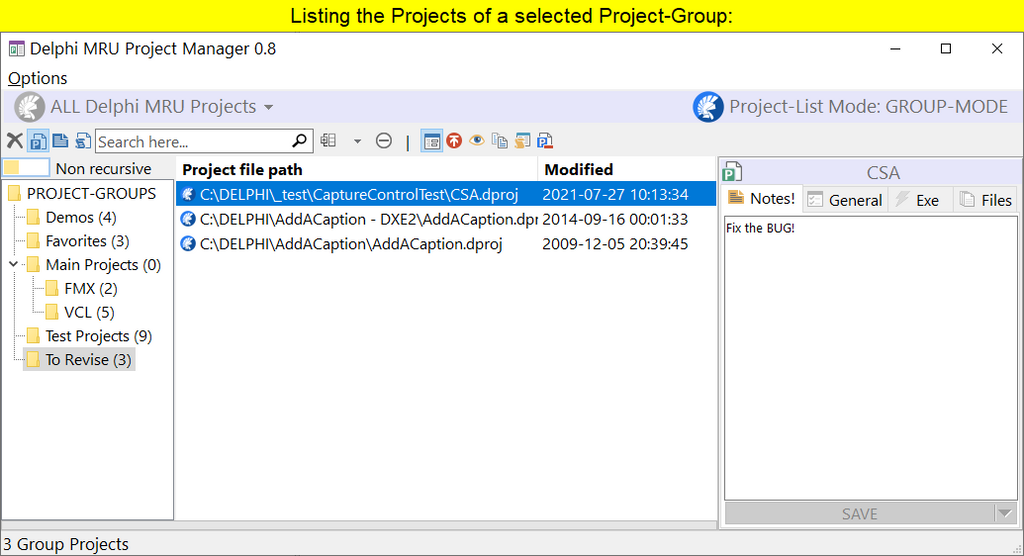The image size is (1024, 556).
Task: Click the gray Delphi helmet icon at left
Action: pyautogui.click(x=29, y=107)
